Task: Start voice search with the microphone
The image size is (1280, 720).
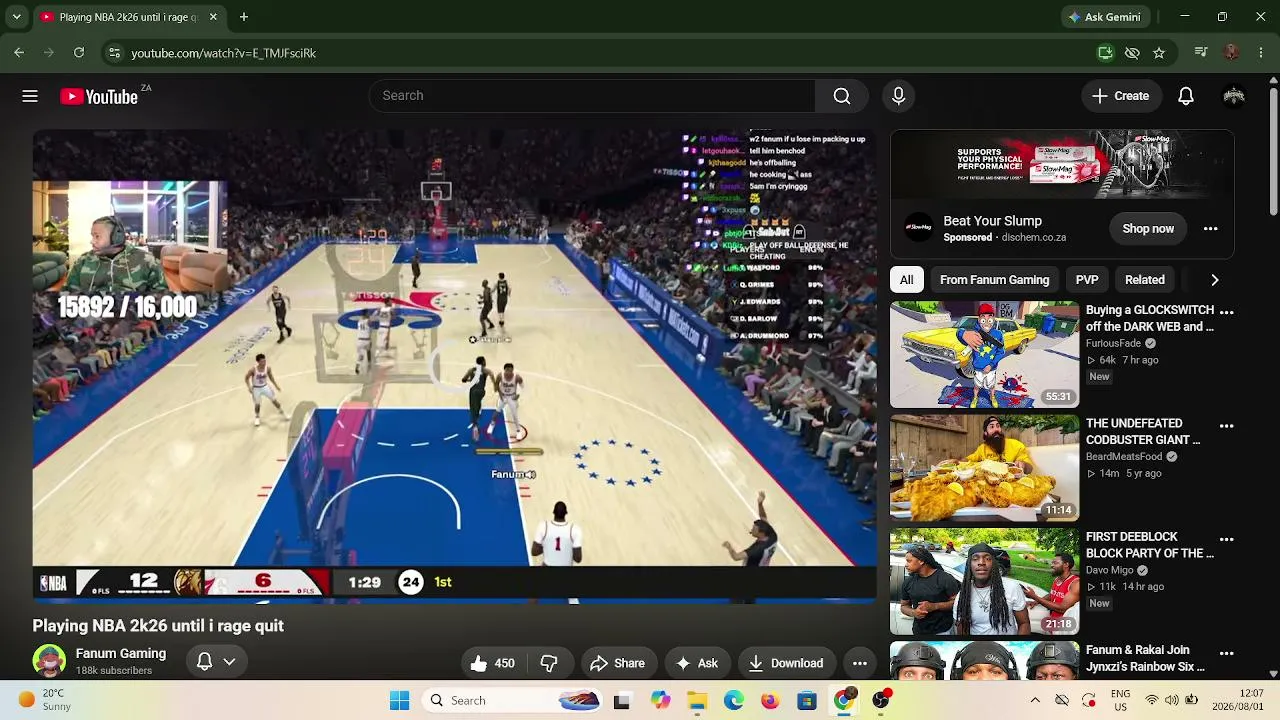Action: point(898,96)
